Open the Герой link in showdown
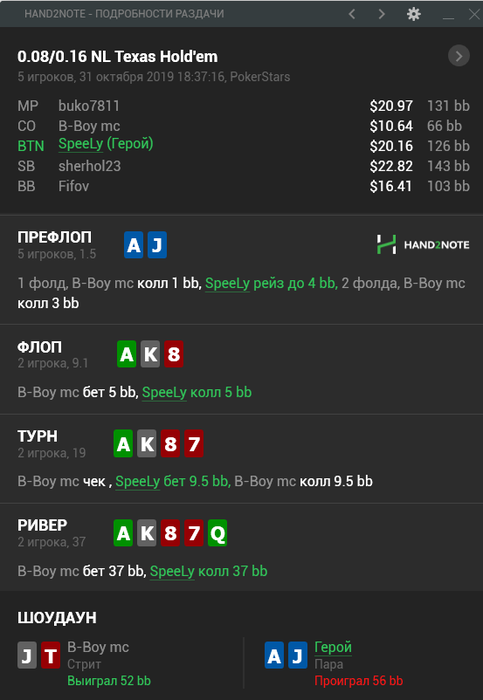This screenshot has width=483, height=700. point(333,647)
